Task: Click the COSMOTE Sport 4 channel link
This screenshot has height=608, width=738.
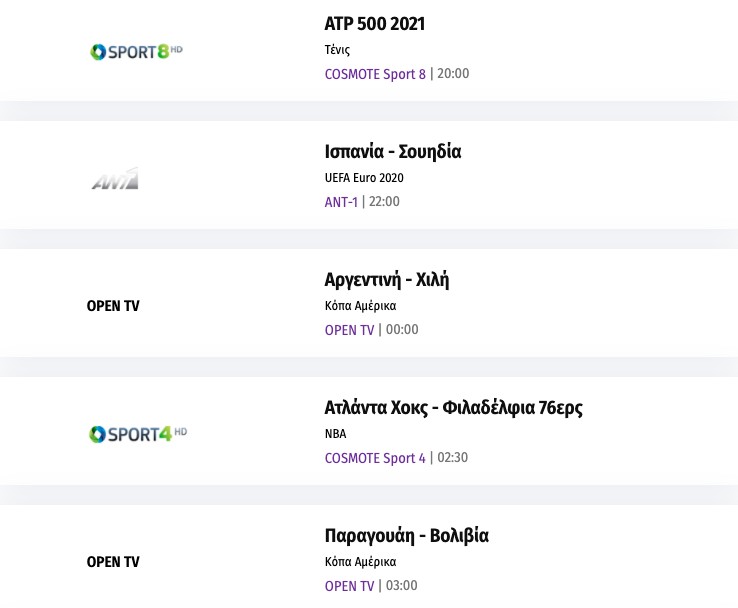Action: tap(375, 458)
